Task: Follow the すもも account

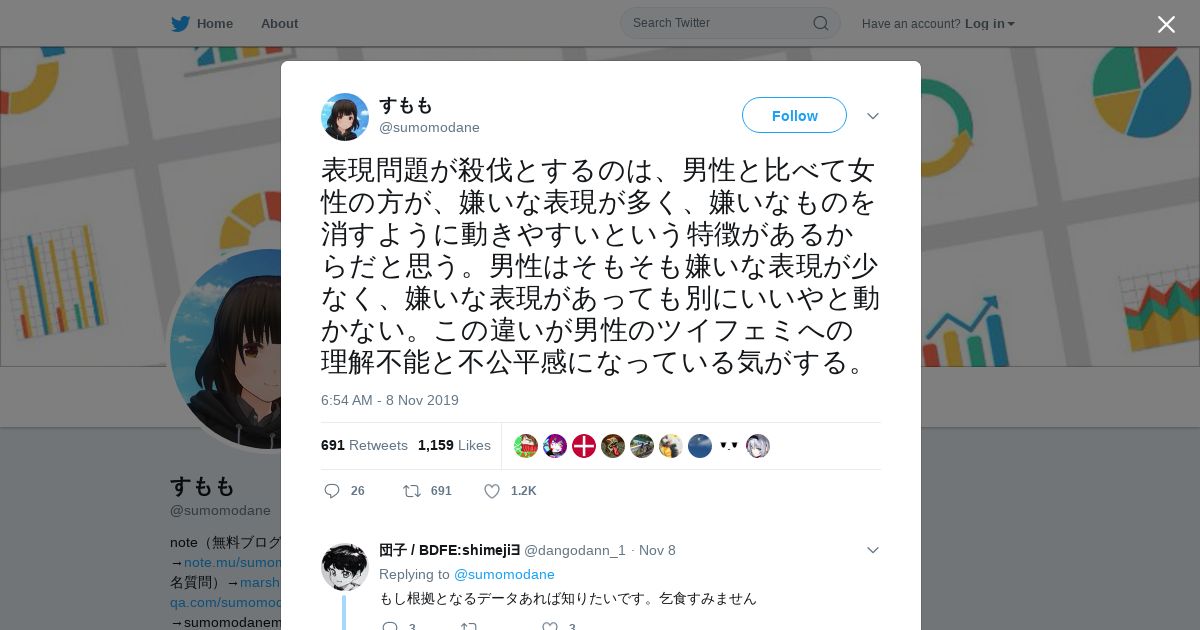Action: [x=794, y=115]
